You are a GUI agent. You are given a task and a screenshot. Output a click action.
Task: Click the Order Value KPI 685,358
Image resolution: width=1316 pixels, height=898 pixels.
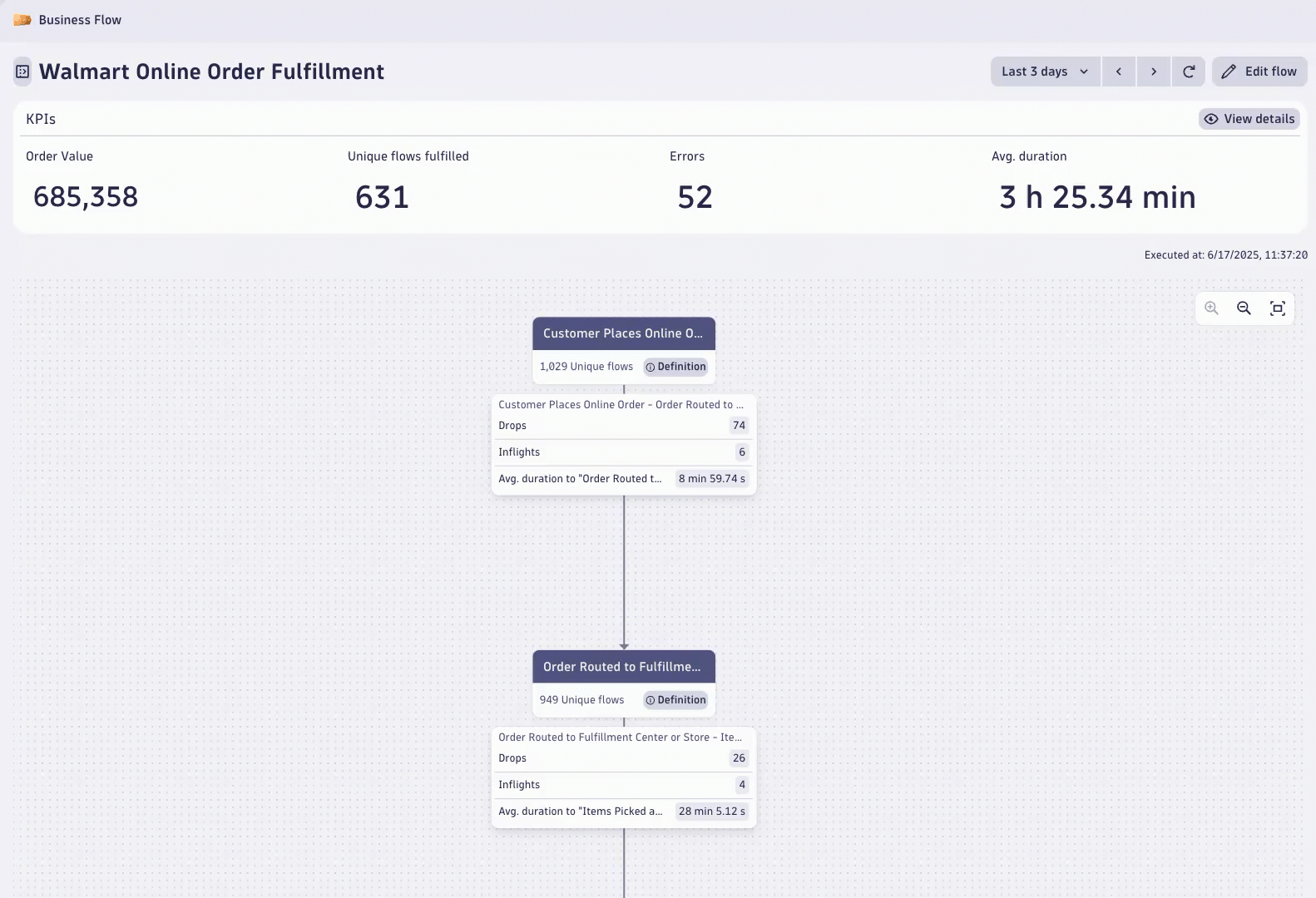86,197
